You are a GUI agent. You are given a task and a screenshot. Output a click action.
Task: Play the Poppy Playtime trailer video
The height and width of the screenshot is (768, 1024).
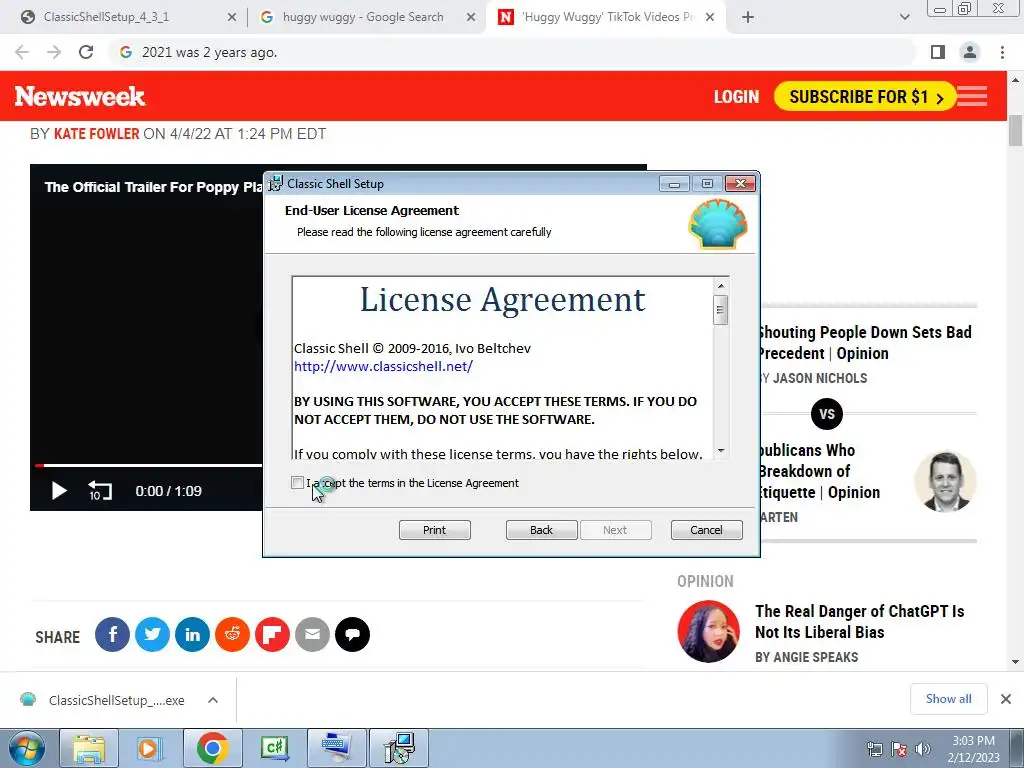[x=59, y=491]
